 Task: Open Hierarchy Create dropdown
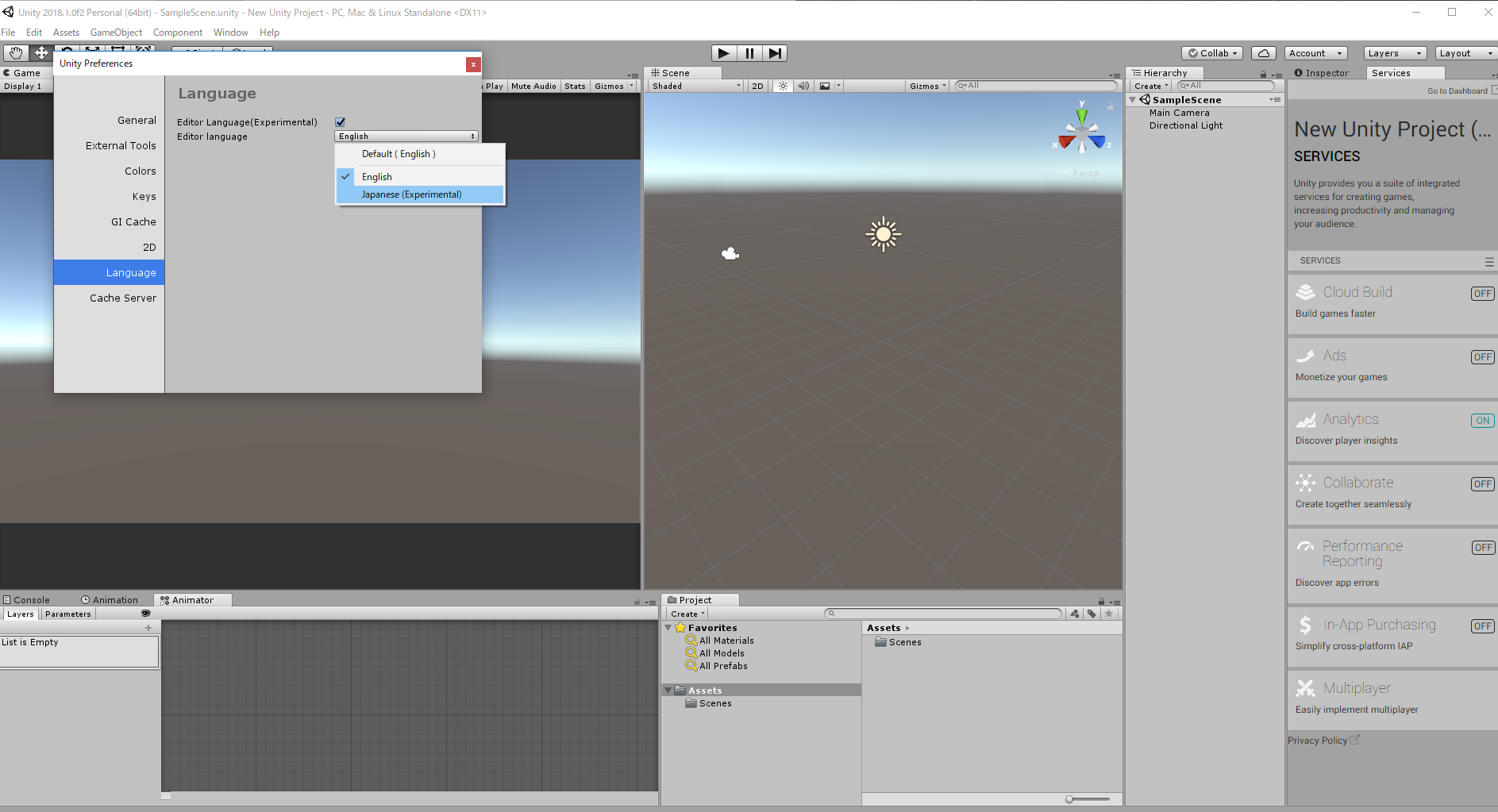(x=1150, y=86)
